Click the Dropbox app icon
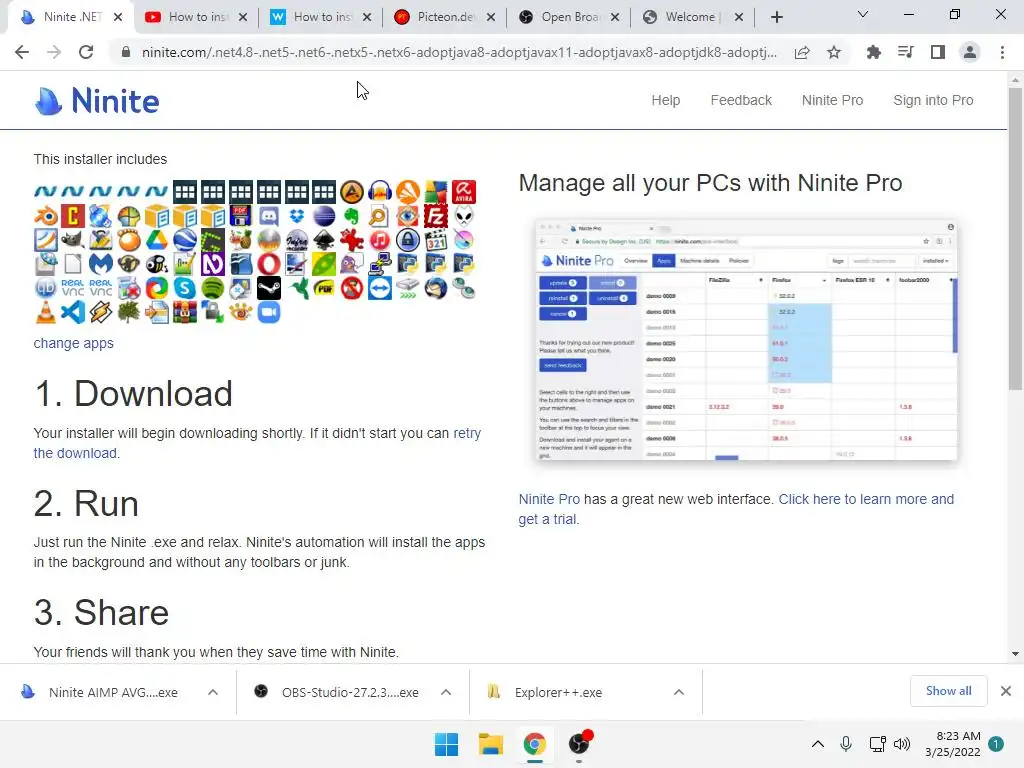1024x768 pixels. [296, 216]
